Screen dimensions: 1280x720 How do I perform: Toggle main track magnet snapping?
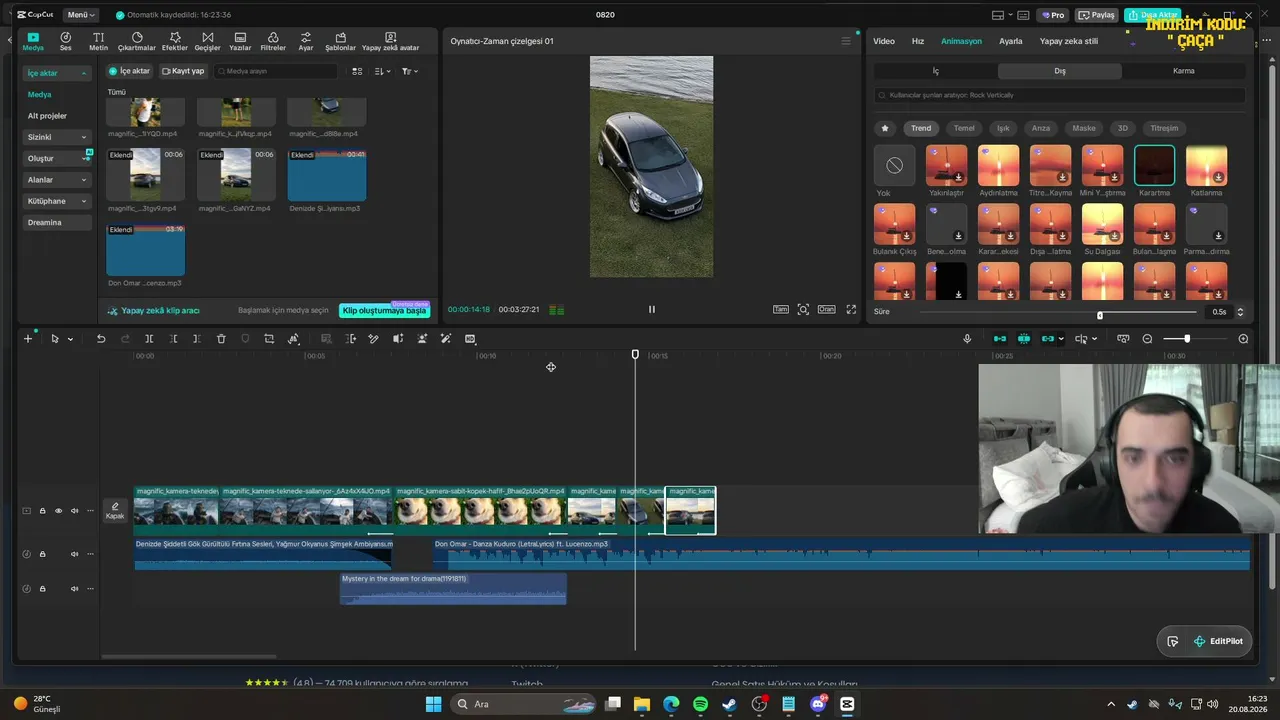click(x=999, y=339)
